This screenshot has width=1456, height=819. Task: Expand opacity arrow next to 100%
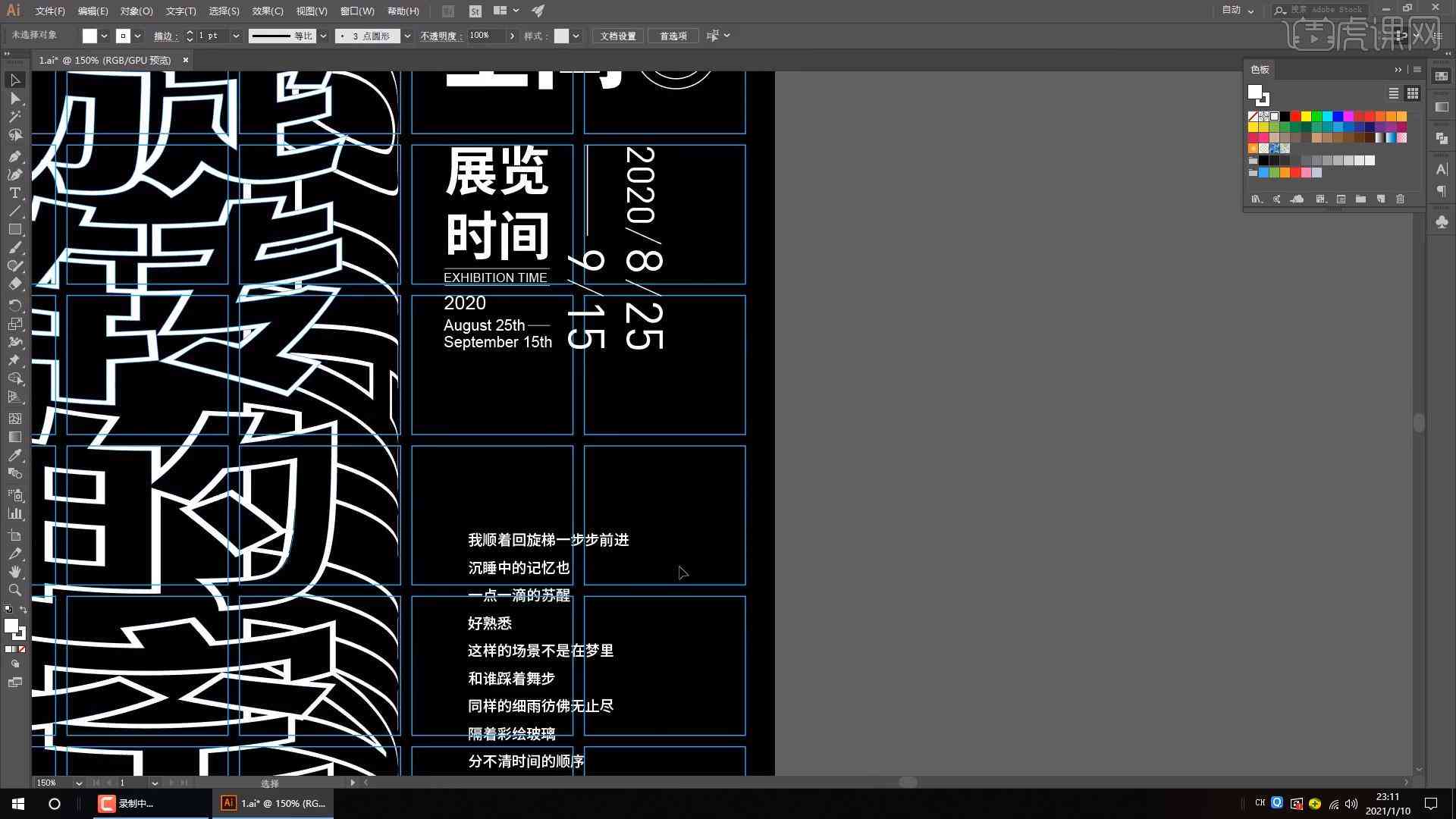pyautogui.click(x=512, y=36)
